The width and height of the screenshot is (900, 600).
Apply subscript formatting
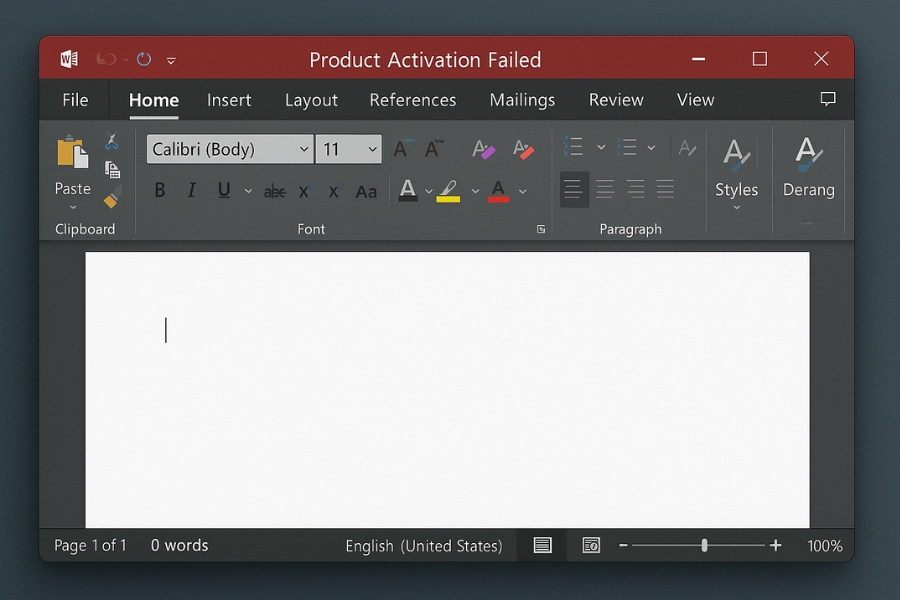pyautogui.click(x=304, y=190)
